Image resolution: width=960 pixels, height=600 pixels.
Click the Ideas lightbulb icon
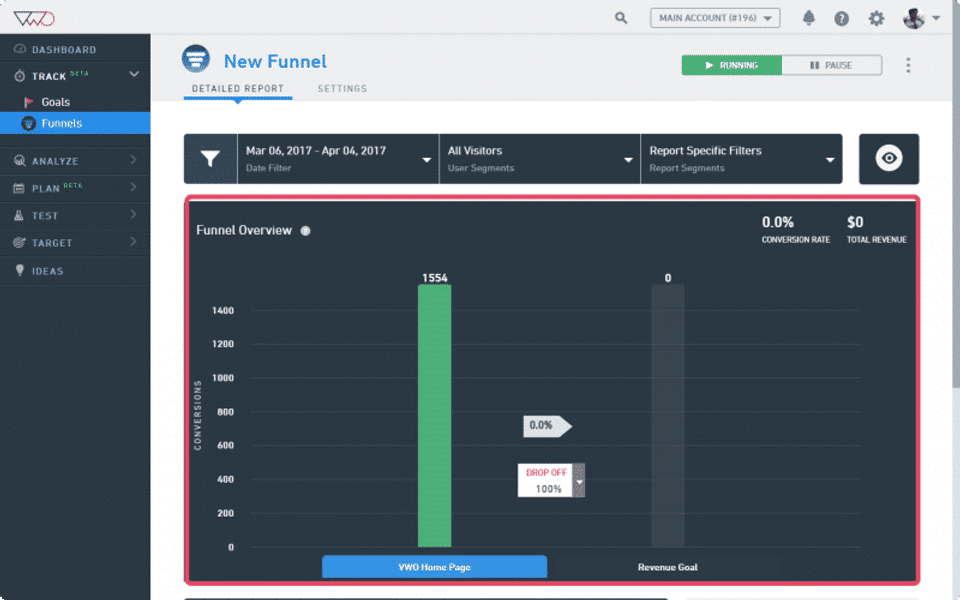pyautogui.click(x=20, y=270)
